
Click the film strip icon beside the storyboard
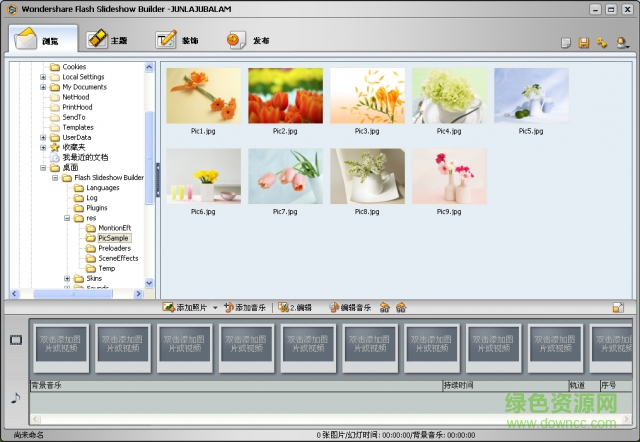pyautogui.click(x=15, y=340)
